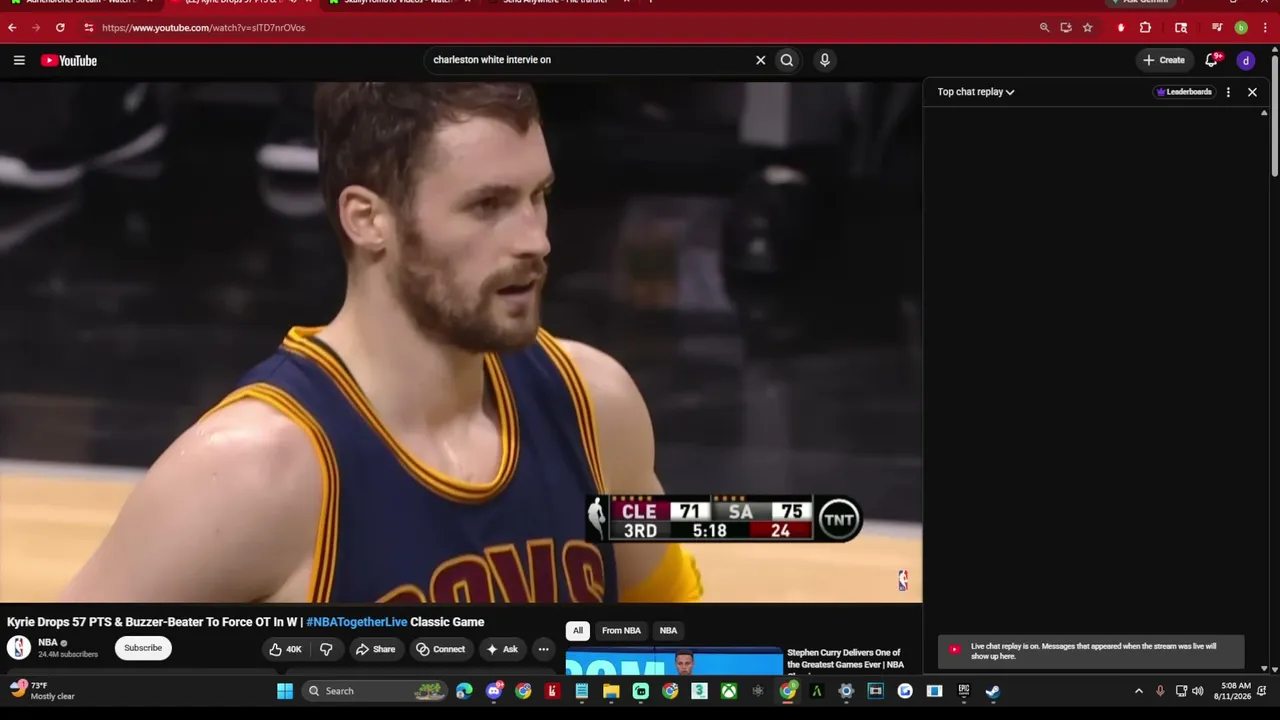Subscribe to the NBA channel
Viewport: 1280px width, 720px height.
pos(143,648)
